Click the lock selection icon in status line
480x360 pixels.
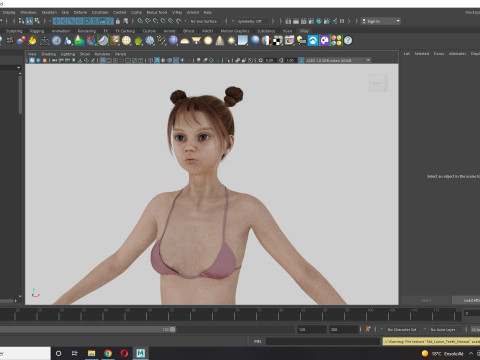click(118, 21)
